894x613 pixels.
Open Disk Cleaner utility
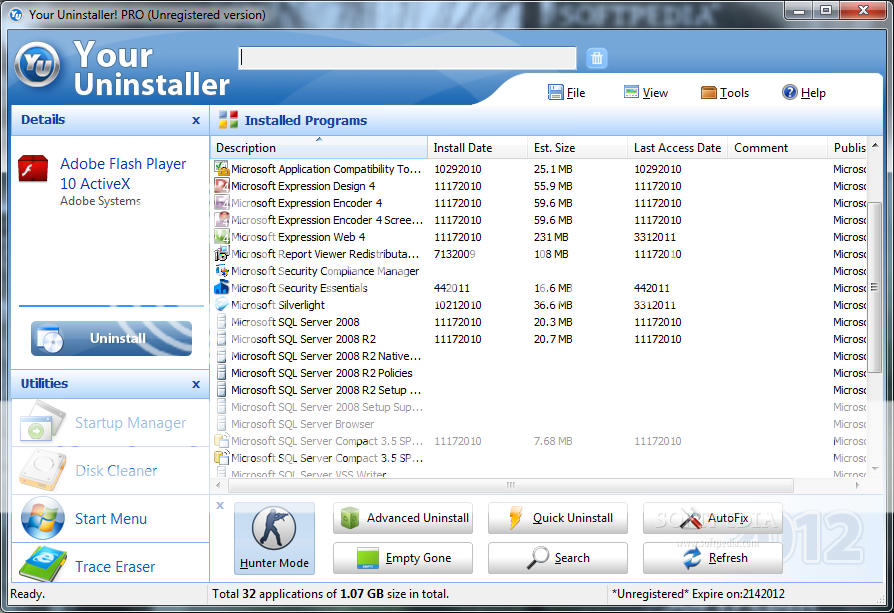point(110,470)
